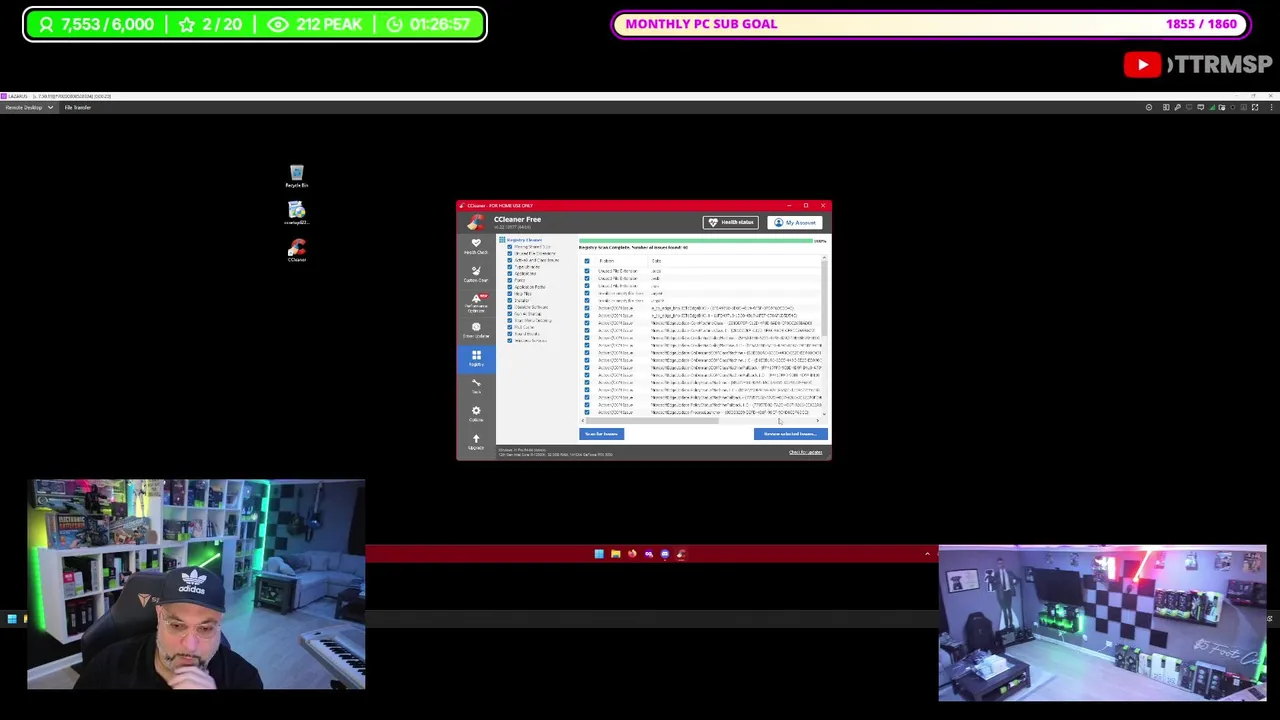The image size is (1280, 720).
Task: Open the Driver Updater sidebar item
Action: tap(476, 329)
